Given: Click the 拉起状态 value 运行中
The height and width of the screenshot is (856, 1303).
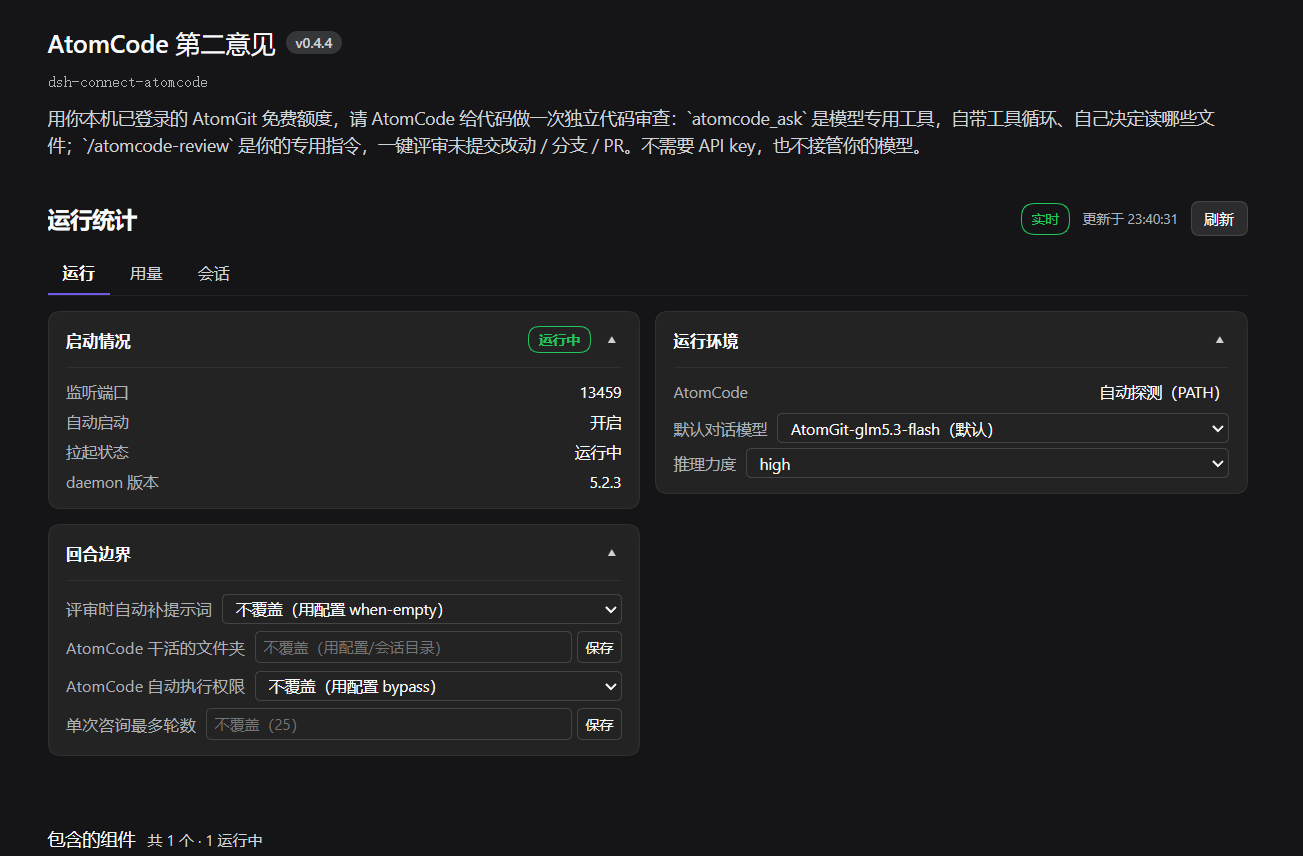Looking at the screenshot, I should (598, 453).
